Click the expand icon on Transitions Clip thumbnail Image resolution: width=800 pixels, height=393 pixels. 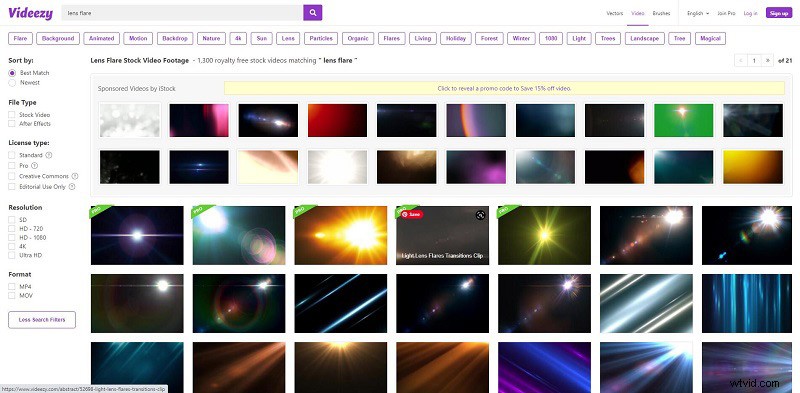(480, 215)
